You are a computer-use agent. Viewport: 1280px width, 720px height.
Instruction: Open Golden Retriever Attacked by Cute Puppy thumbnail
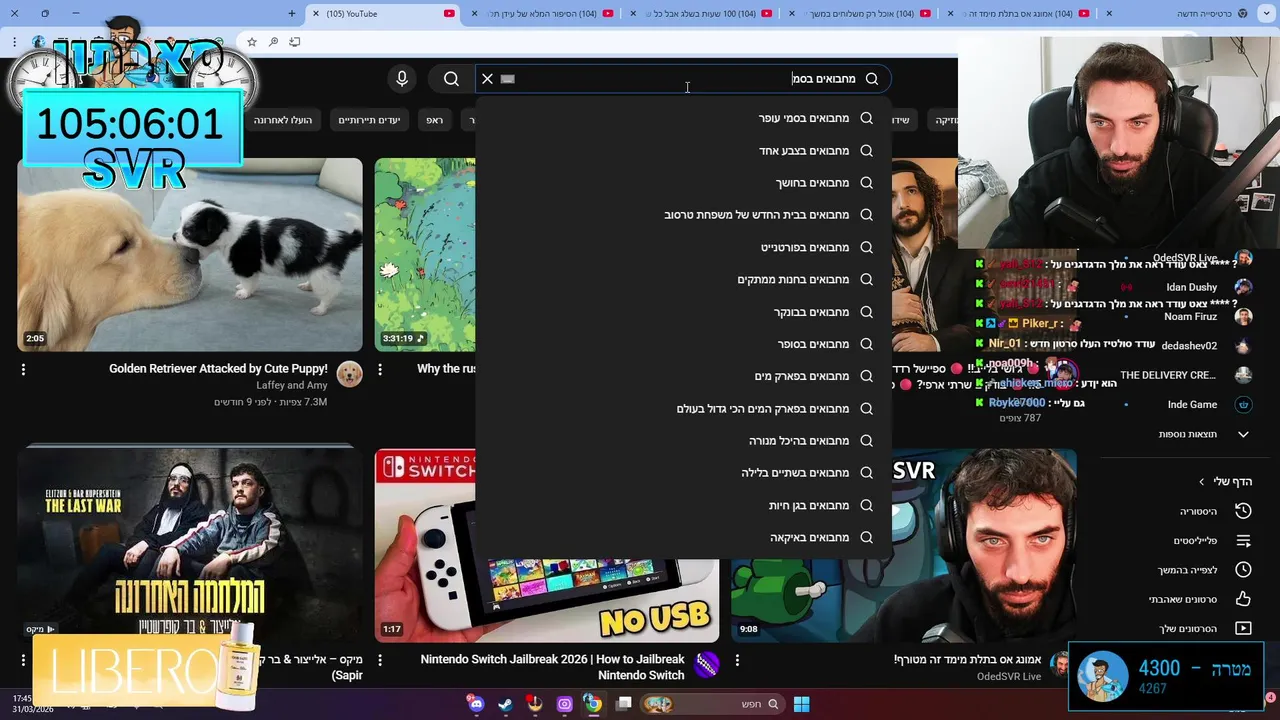(190, 255)
